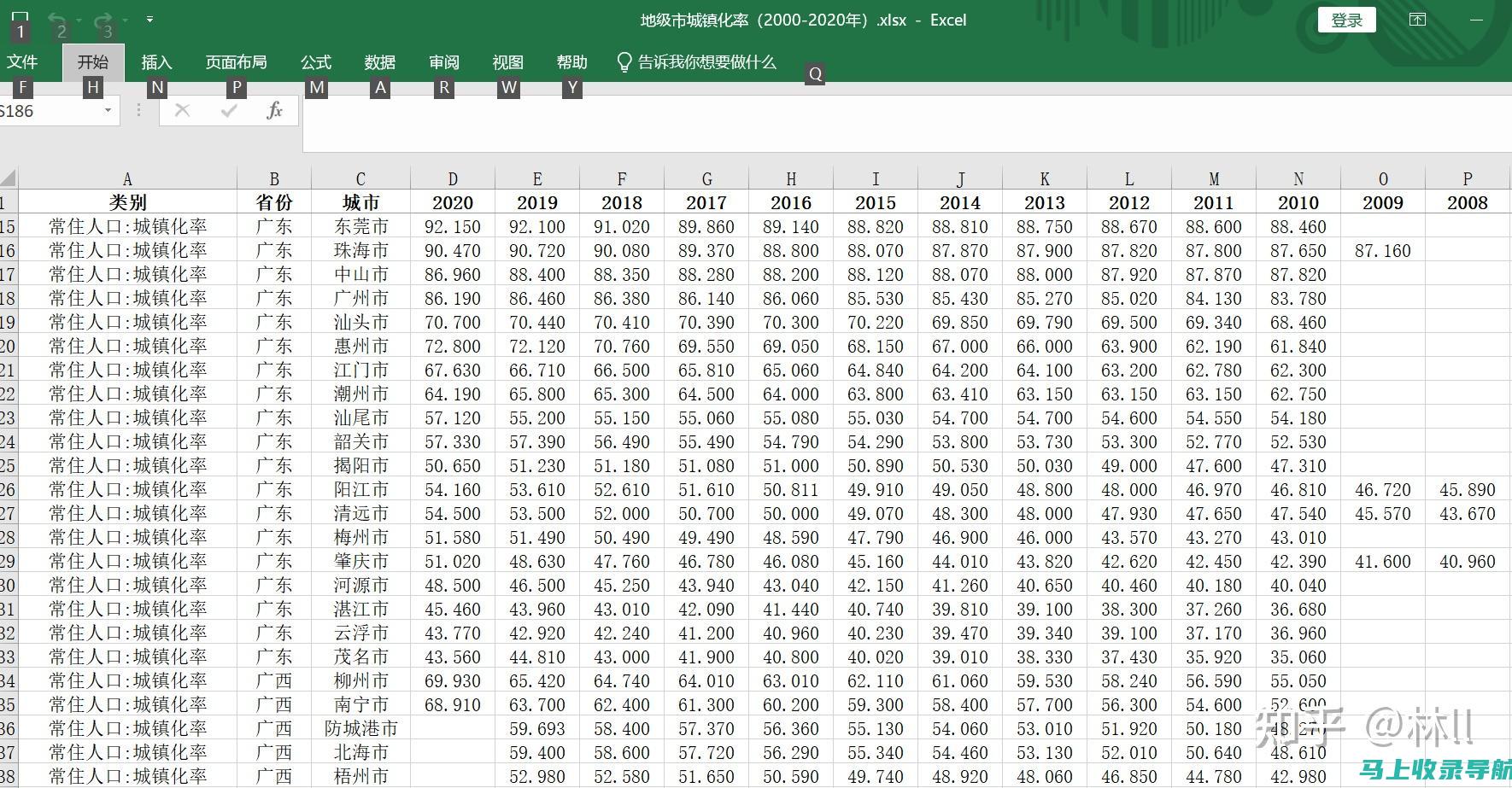The width and height of the screenshot is (1512, 788).
Task: Select cell with value 45.890
Action: click(x=1468, y=489)
